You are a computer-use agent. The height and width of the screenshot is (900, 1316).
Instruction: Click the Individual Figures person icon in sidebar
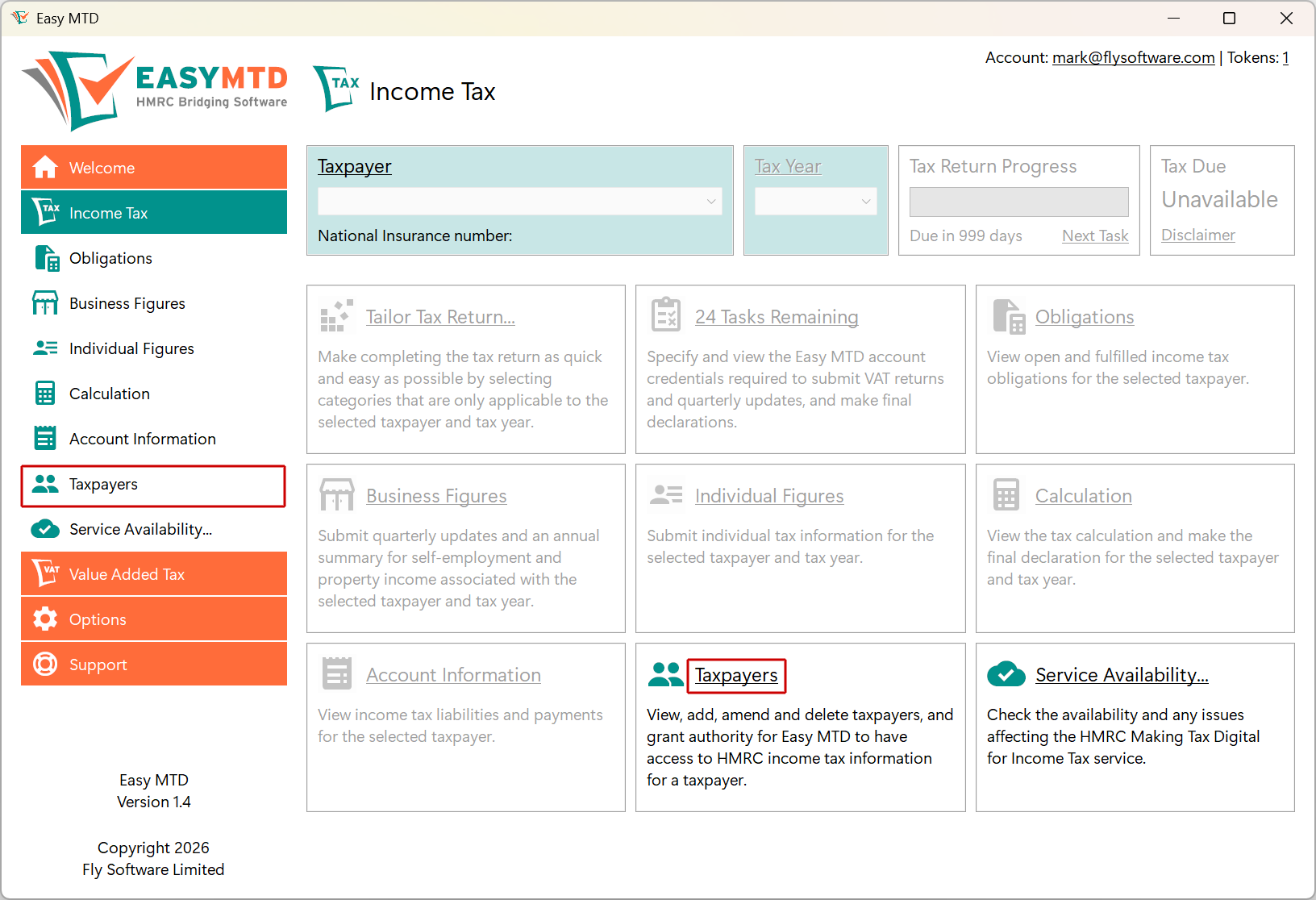coord(45,348)
